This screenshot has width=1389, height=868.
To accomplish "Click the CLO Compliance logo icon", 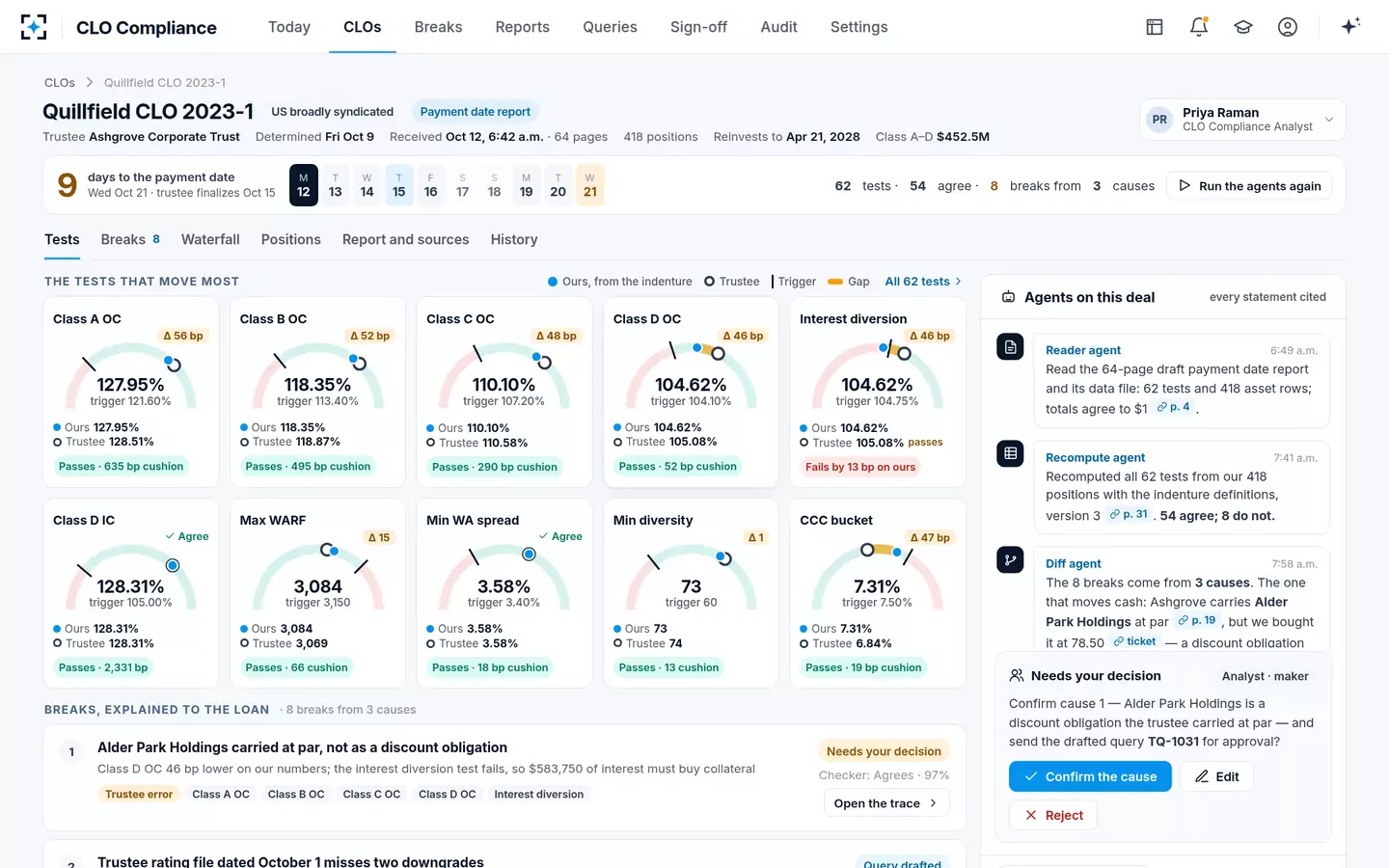I will click(34, 27).
